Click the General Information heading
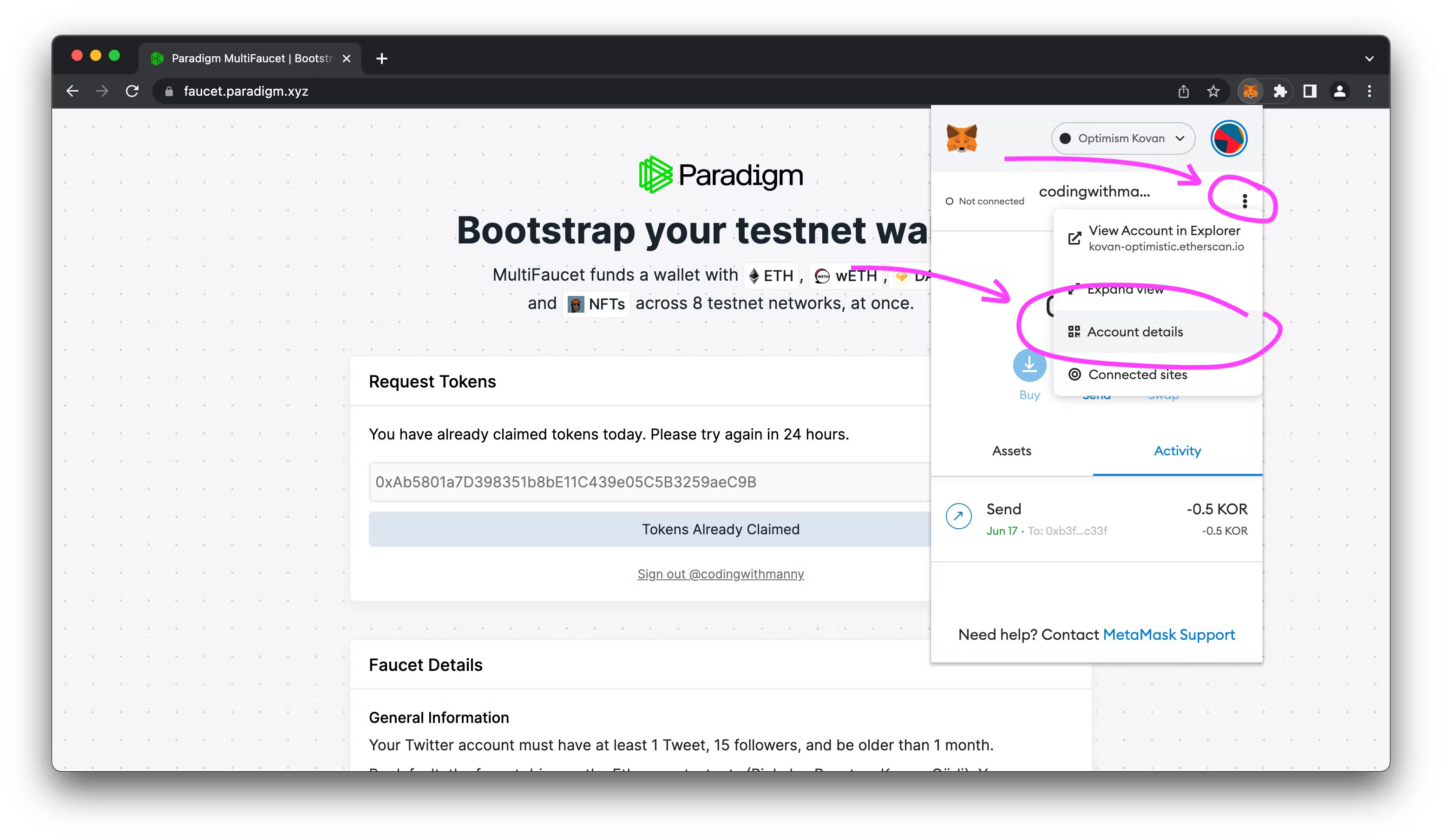This screenshot has width=1442, height=840. [439, 717]
